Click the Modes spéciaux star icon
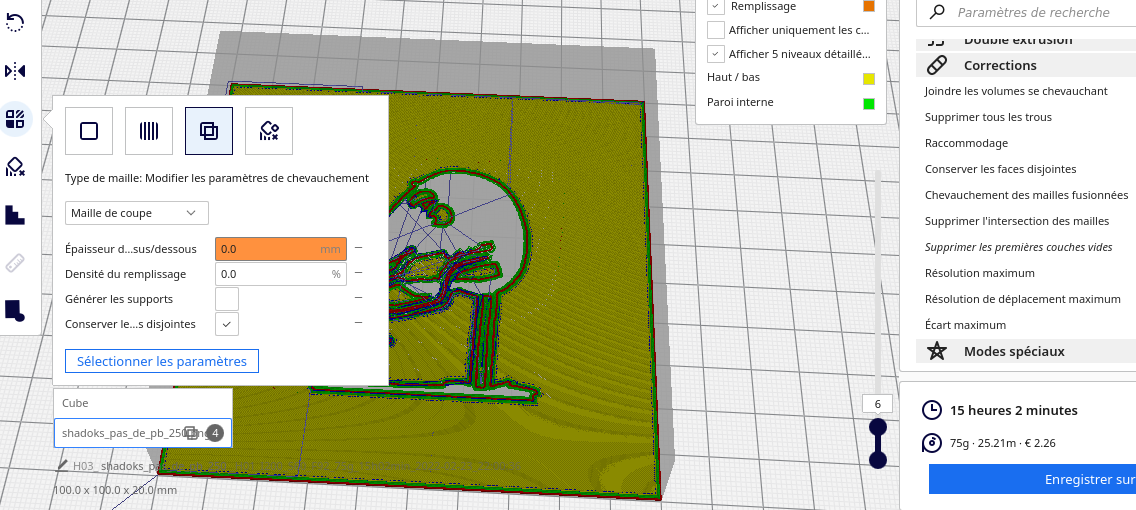The height and width of the screenshot is (510, 1136). tap(937, 351)
